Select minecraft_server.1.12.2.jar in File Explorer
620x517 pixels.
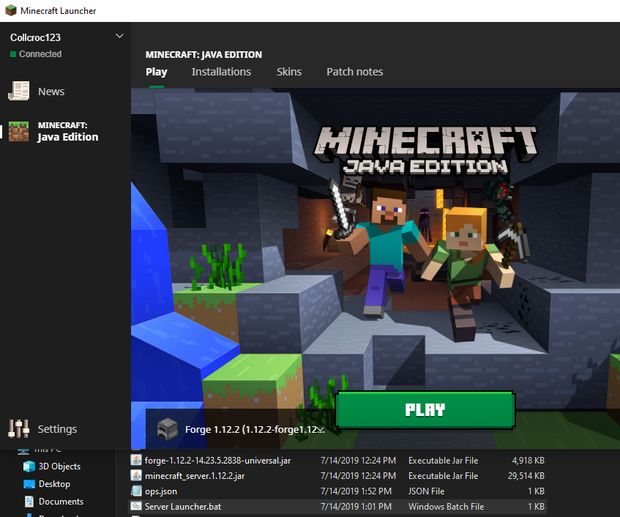pyautogui.click(x=195, y=476)
